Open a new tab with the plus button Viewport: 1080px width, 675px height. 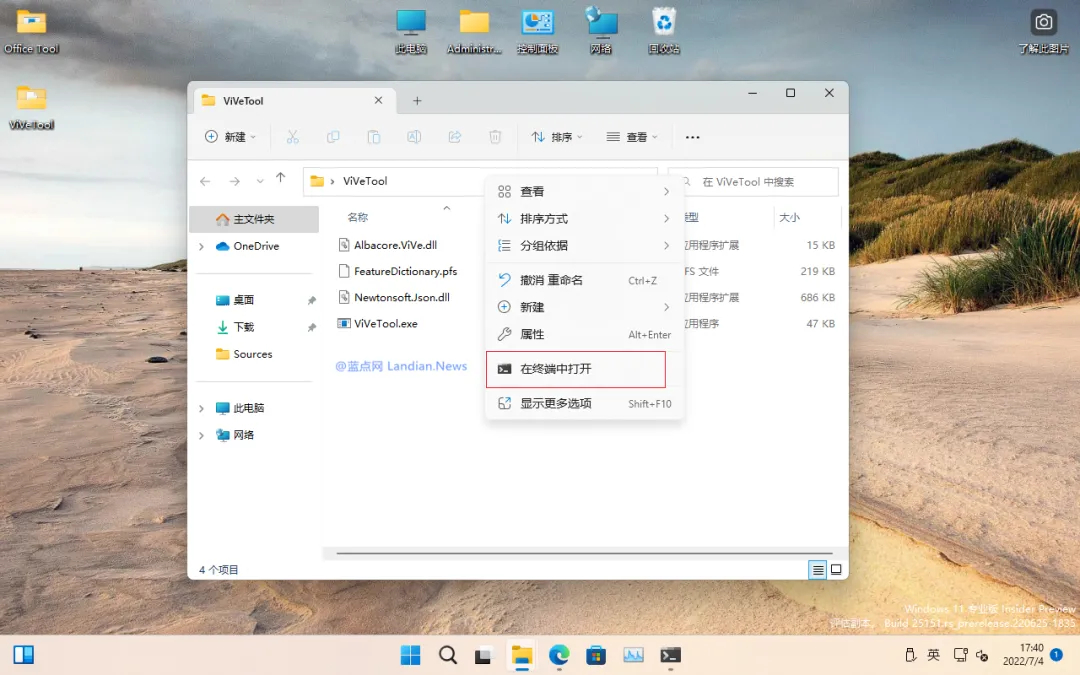point(417,100)
